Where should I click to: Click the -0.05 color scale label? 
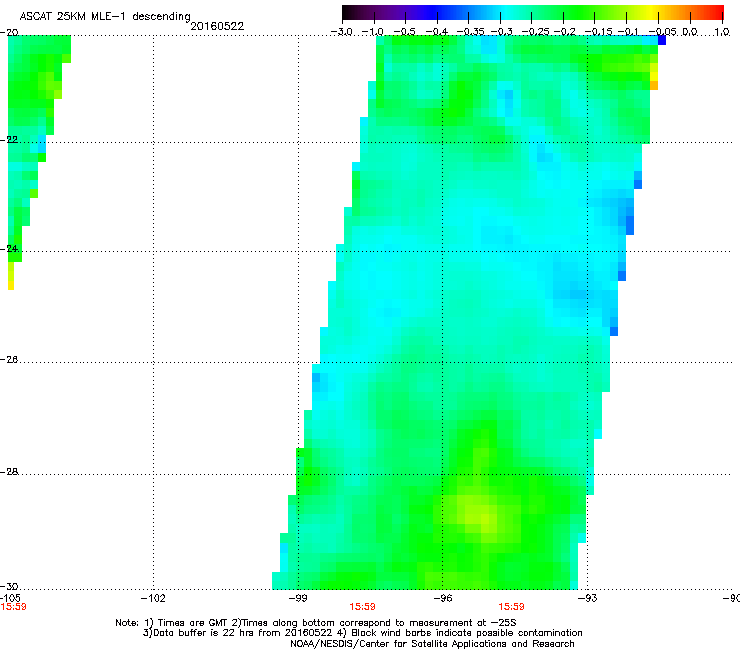(x=663, y=32)
